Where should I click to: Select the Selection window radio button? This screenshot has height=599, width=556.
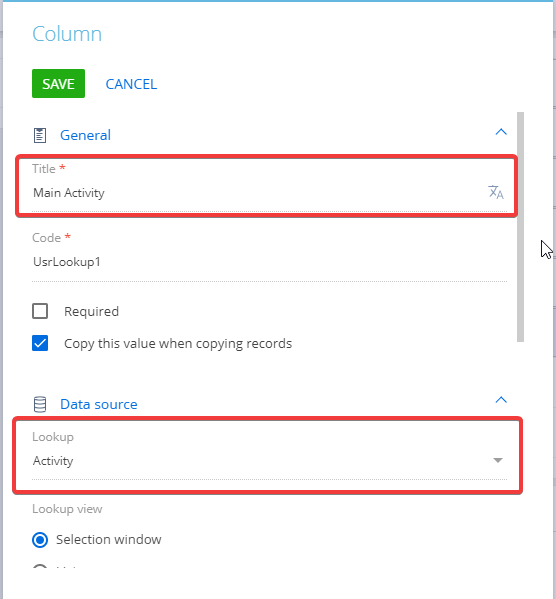(40, 540)
